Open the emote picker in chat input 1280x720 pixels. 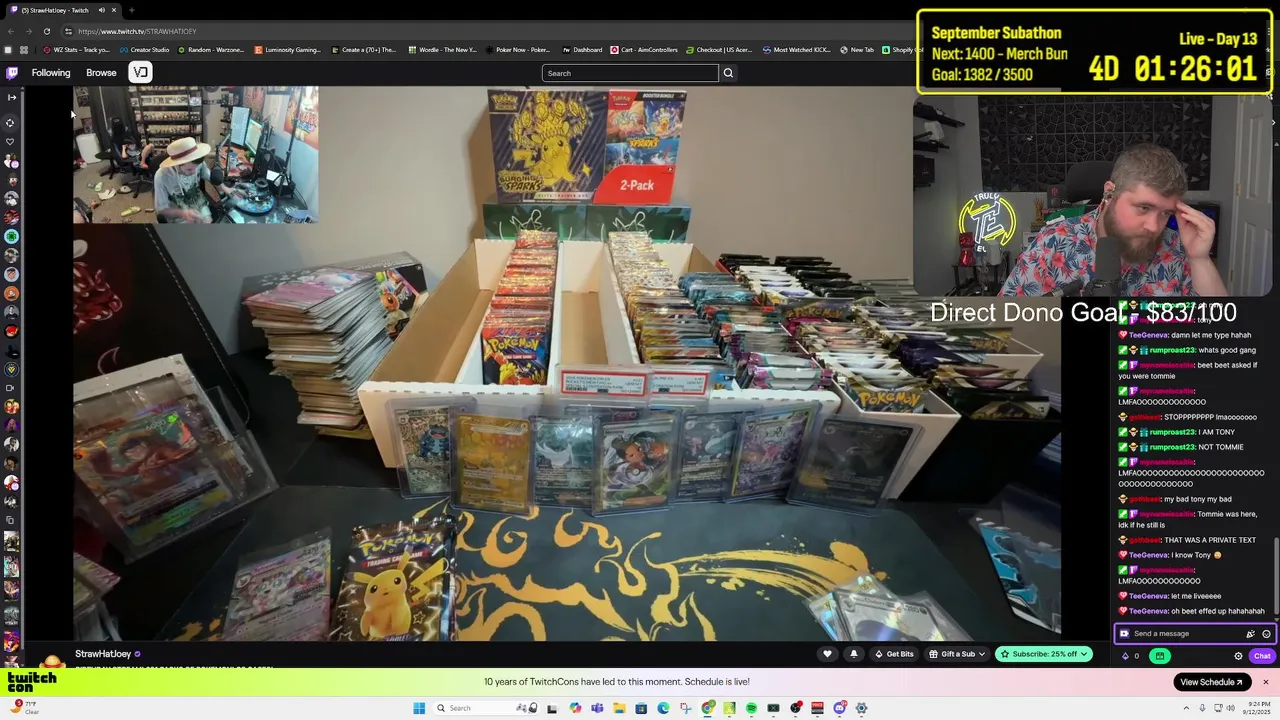(1266, 634)
